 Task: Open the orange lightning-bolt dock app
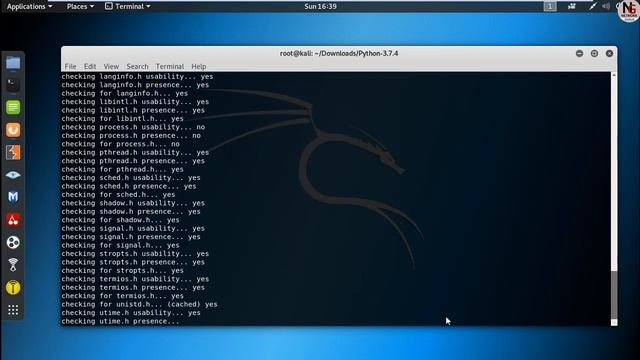pos(13,153)
